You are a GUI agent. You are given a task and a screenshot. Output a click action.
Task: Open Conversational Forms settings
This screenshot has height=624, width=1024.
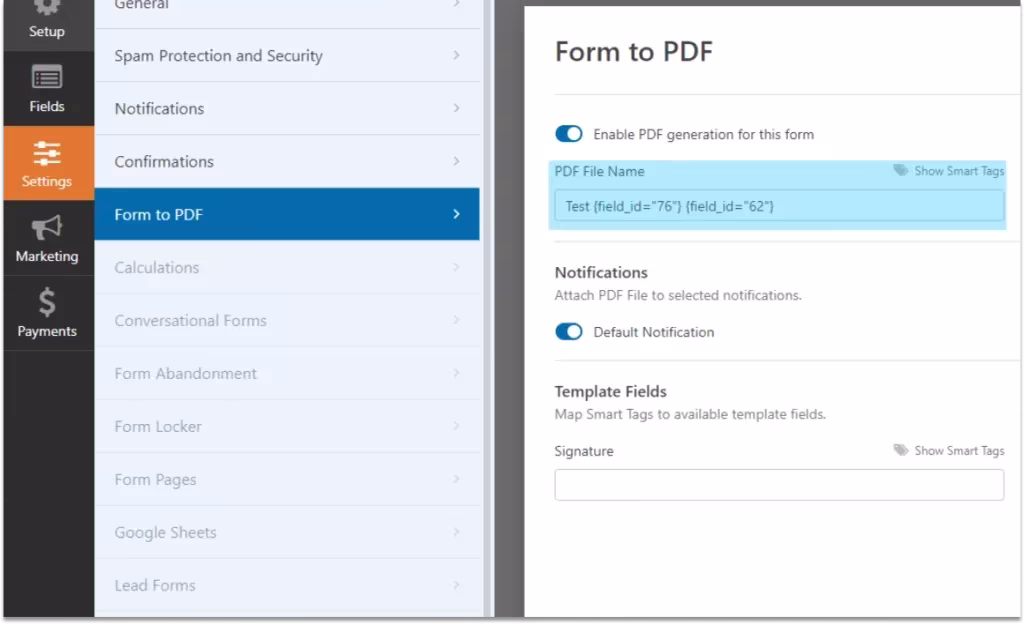[286, 321]
